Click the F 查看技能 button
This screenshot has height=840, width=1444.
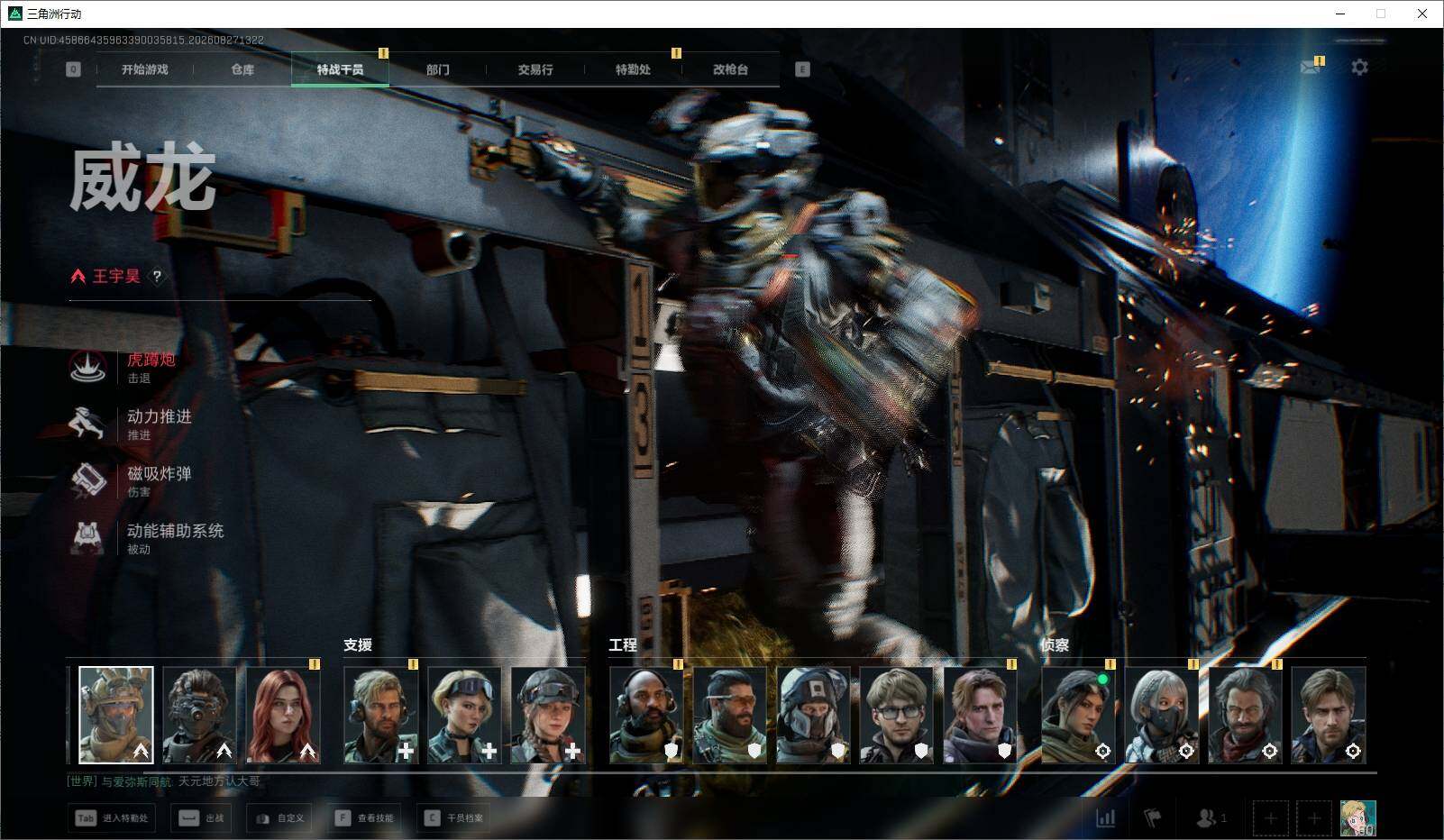[364, 817]
